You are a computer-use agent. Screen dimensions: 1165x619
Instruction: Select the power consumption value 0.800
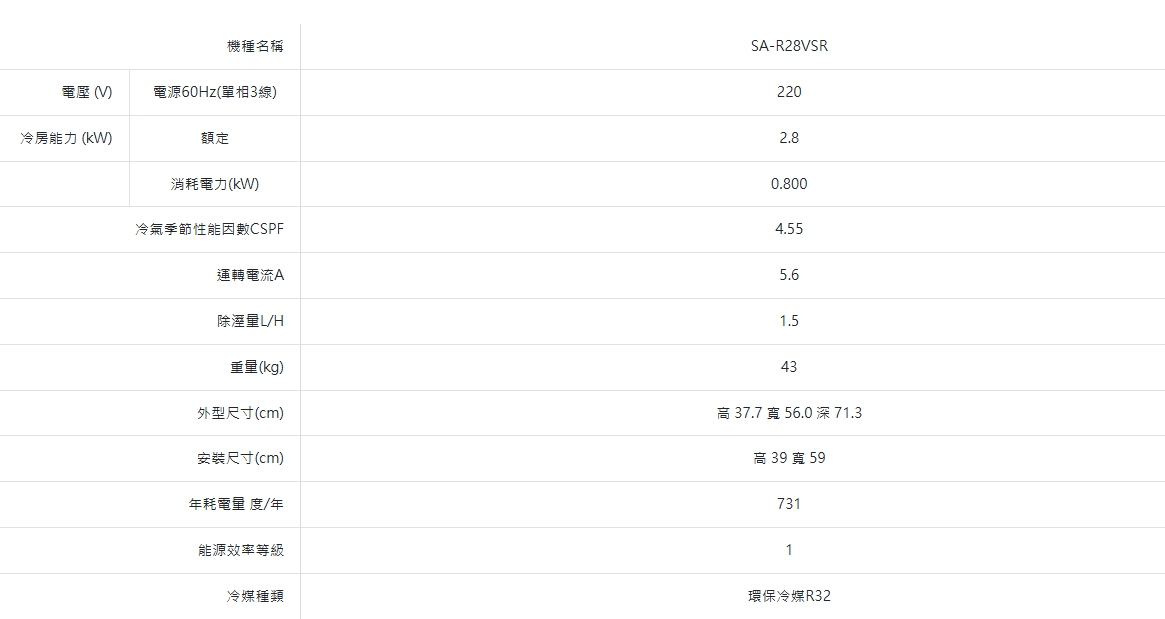[x=789, y=184]
